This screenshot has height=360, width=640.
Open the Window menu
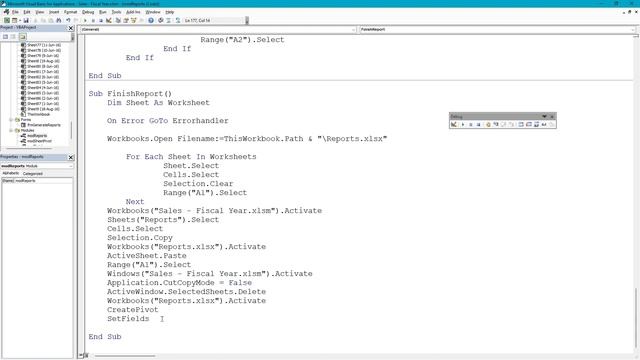click(x=153, y=12)
